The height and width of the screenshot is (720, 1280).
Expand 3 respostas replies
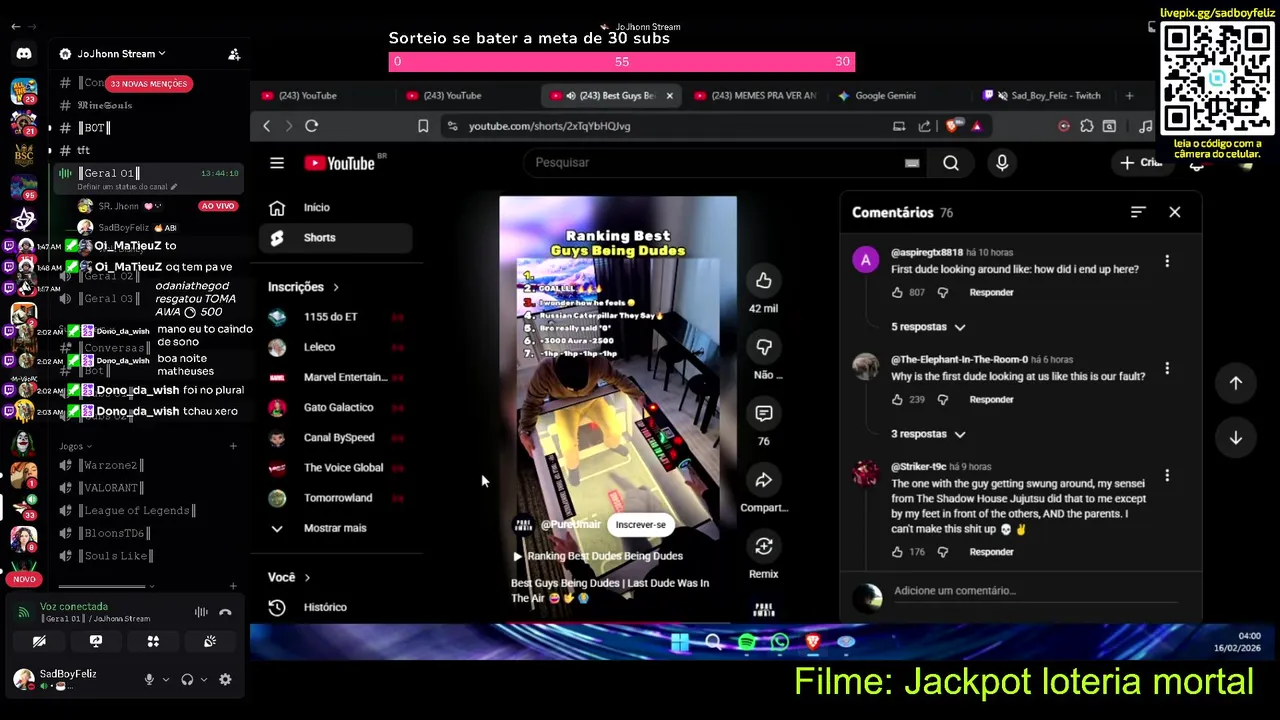point(929,434)
